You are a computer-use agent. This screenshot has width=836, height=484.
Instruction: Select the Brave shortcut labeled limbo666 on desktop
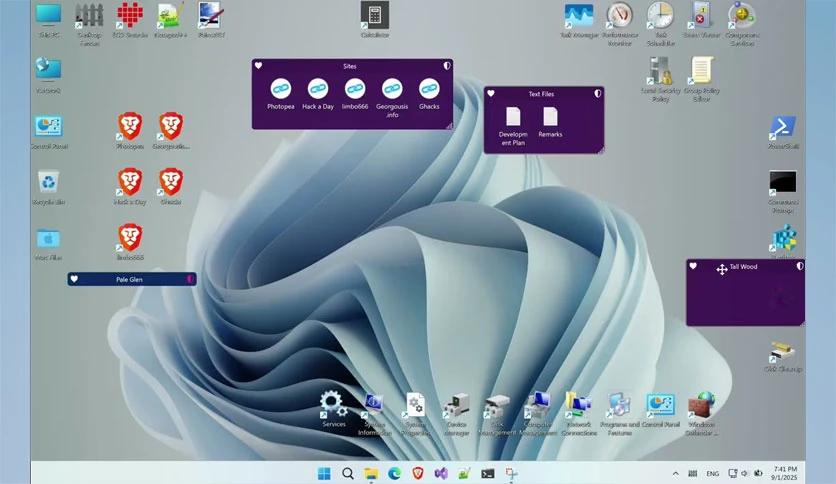pos(130,243)
